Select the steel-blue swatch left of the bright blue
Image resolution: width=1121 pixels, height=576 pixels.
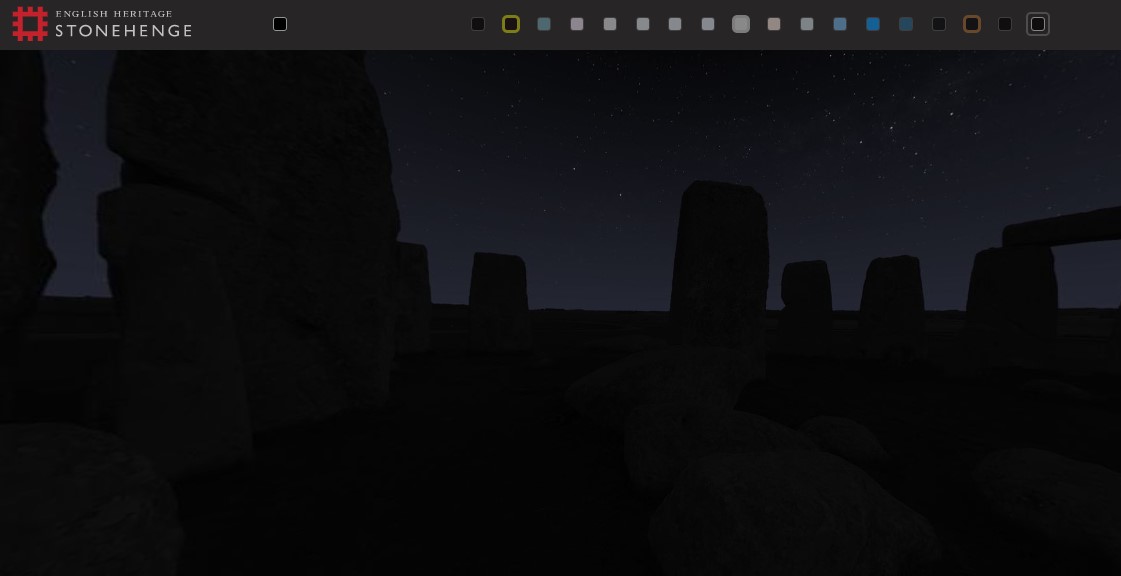pyautogui.click(x=839, y=24)
